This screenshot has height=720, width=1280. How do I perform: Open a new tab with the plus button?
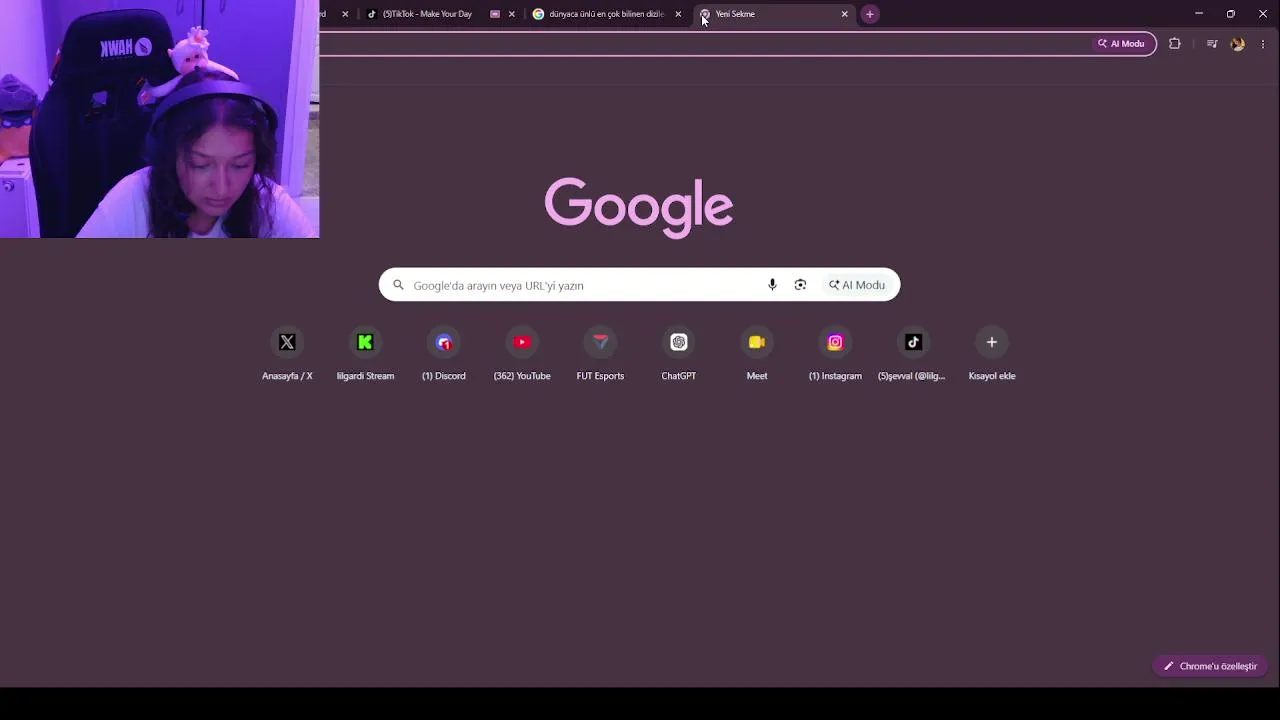point(870,14)
